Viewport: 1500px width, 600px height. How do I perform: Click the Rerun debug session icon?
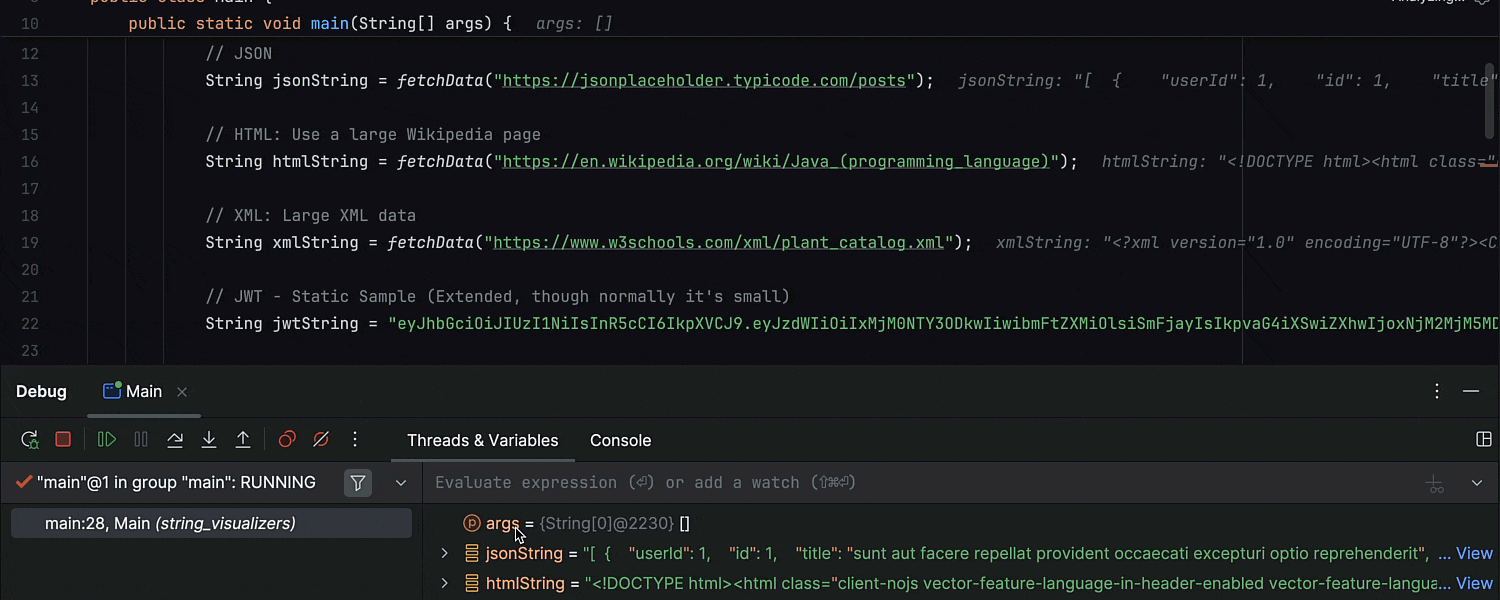30,440
